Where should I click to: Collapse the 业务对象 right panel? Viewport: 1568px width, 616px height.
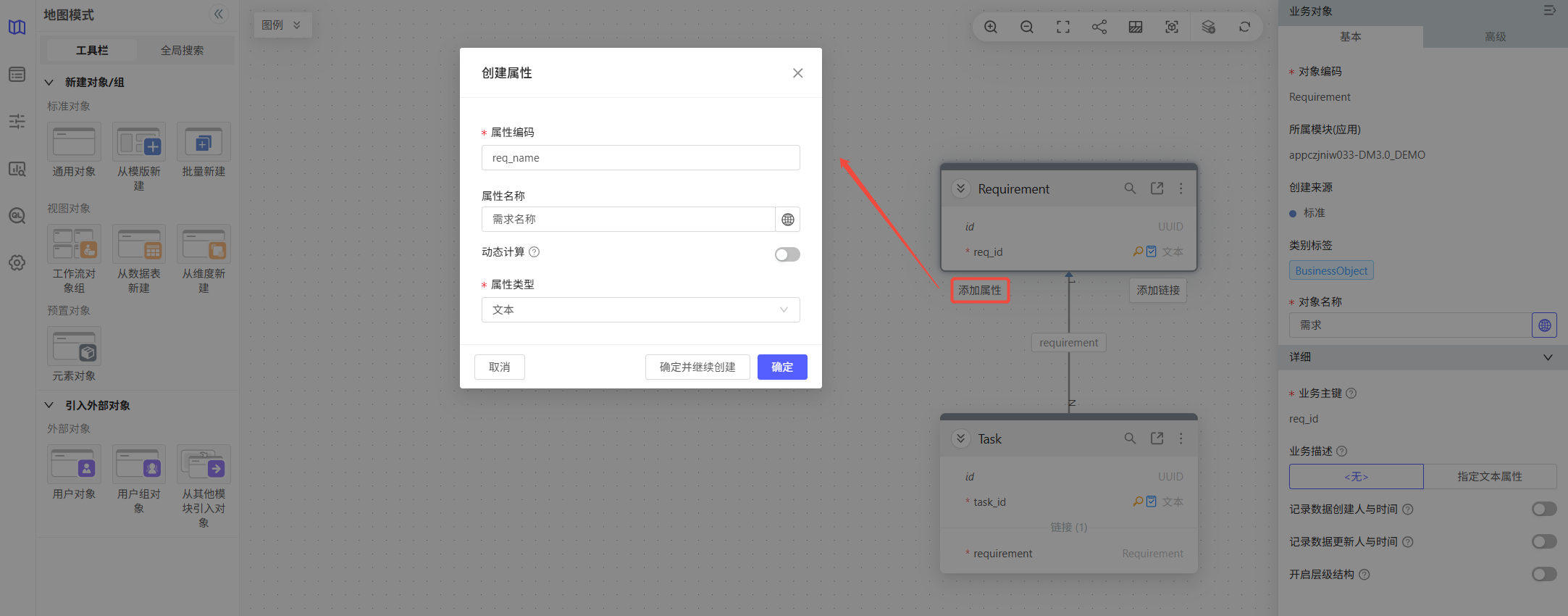(1549, 11)
